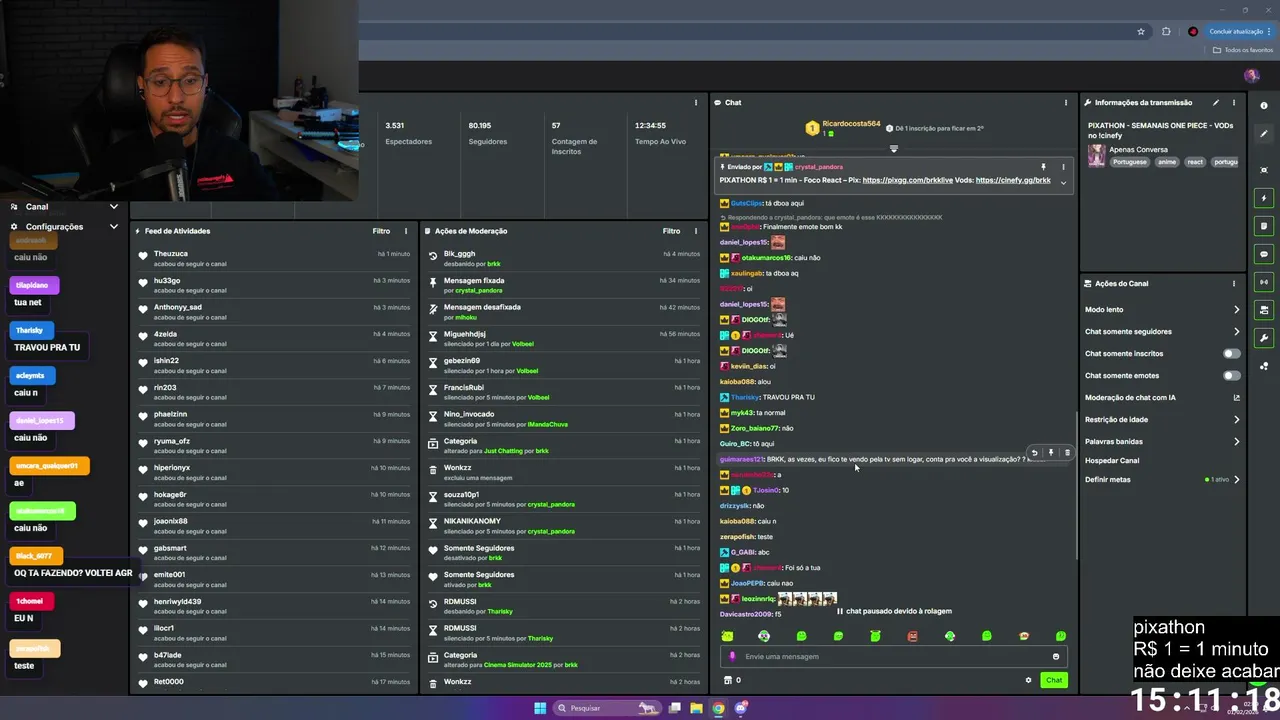Screen dimensions: 1280x720
Task: Unpin the pinned chat message
Action: (x=1043, y=167)
